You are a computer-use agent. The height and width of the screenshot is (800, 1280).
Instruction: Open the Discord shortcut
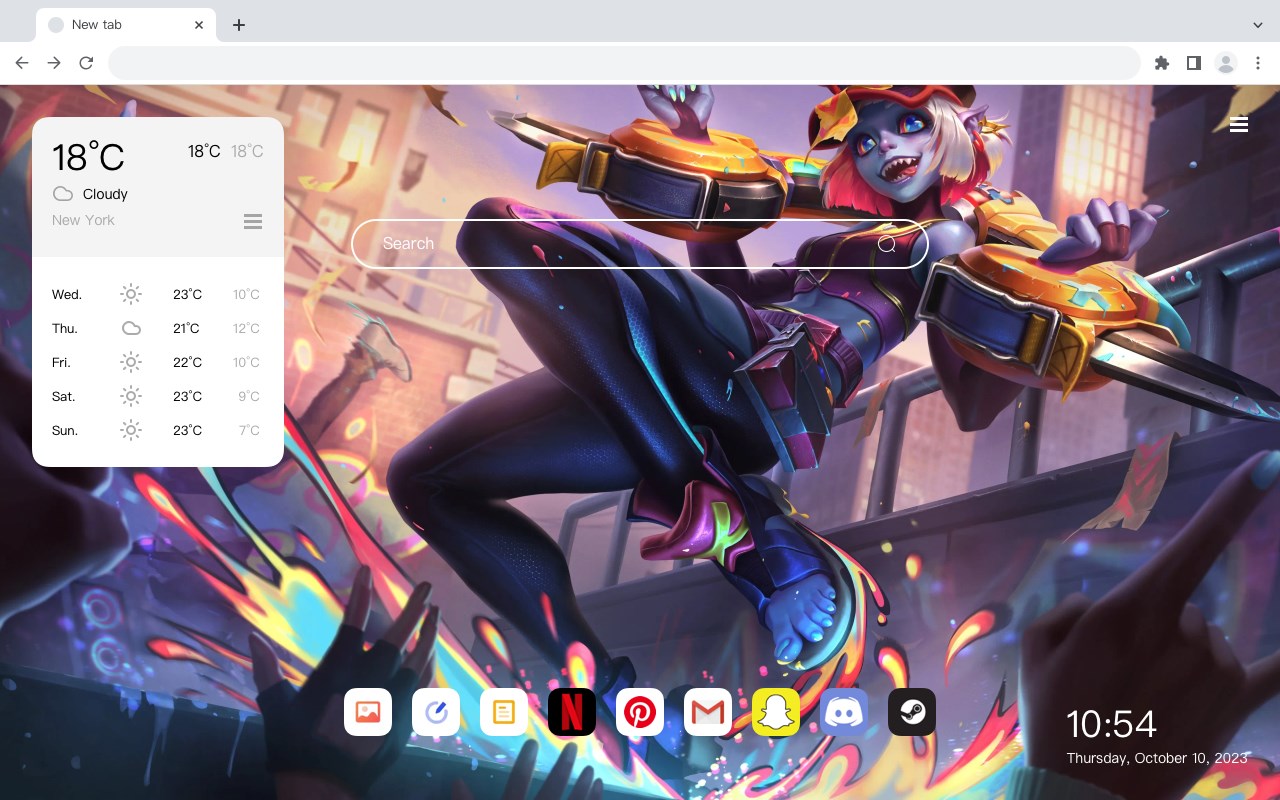click(x=844, y=712)
